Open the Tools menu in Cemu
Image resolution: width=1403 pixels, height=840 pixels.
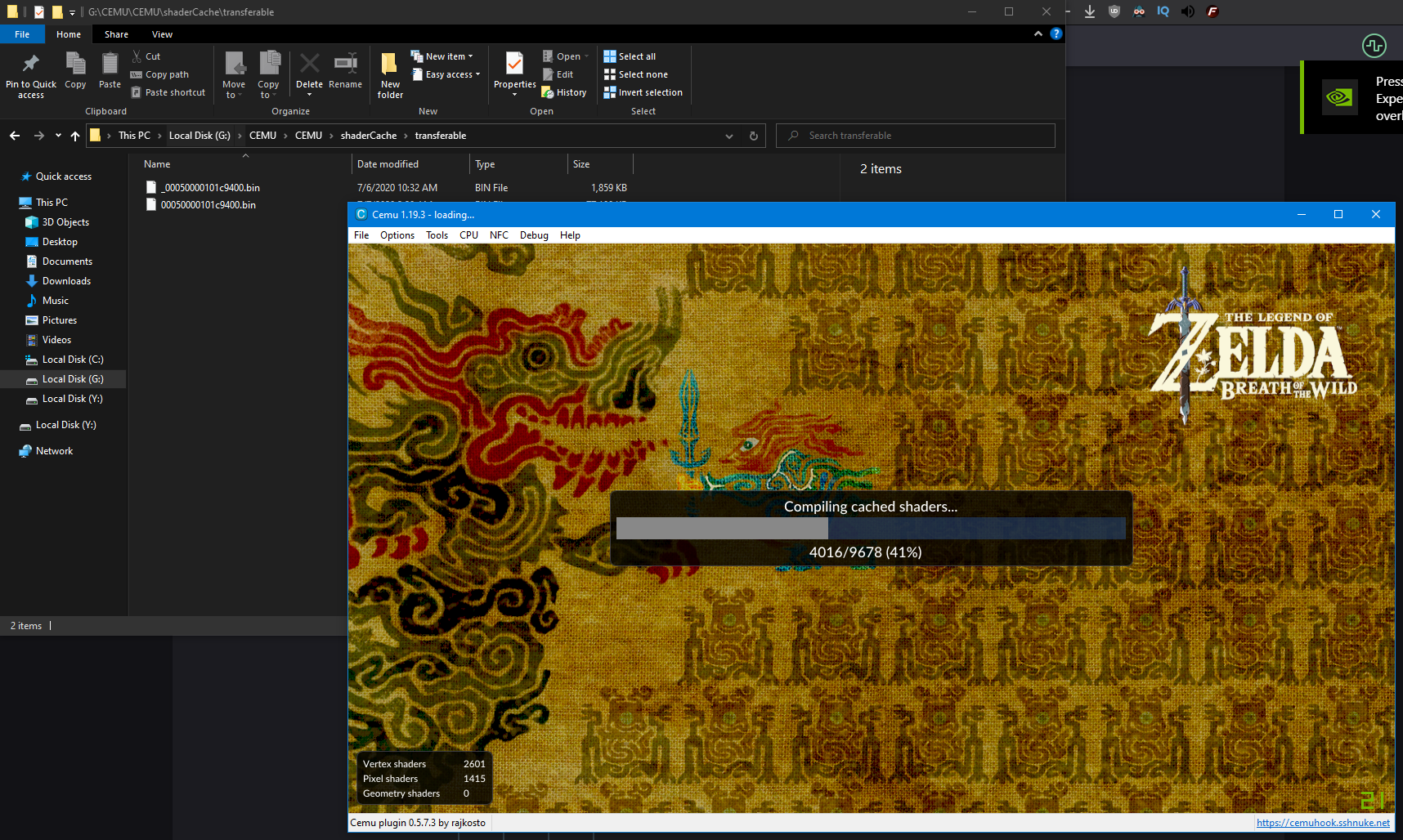click(x=437, y=235)
